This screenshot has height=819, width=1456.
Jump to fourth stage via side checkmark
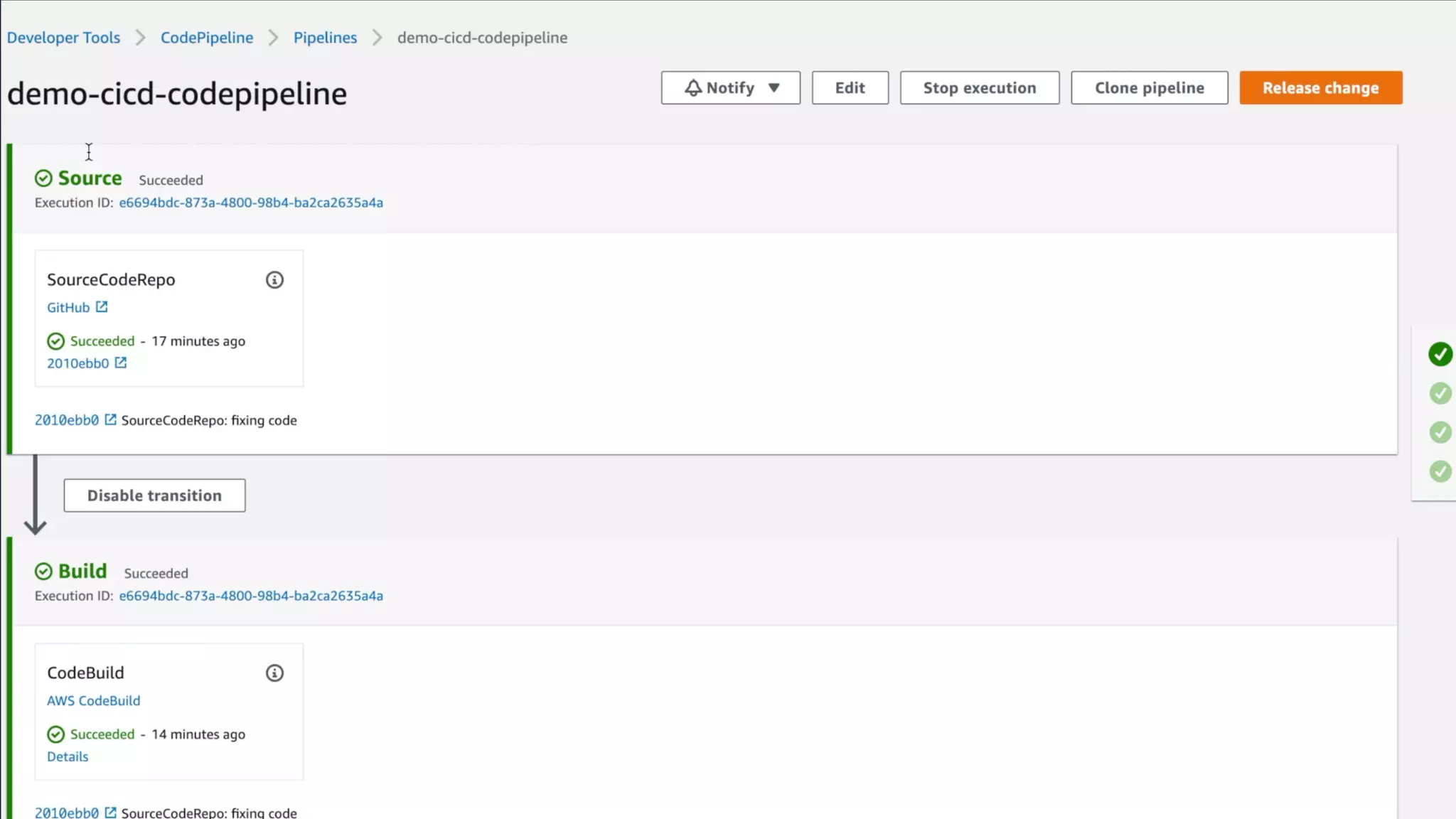[1440, 471]
